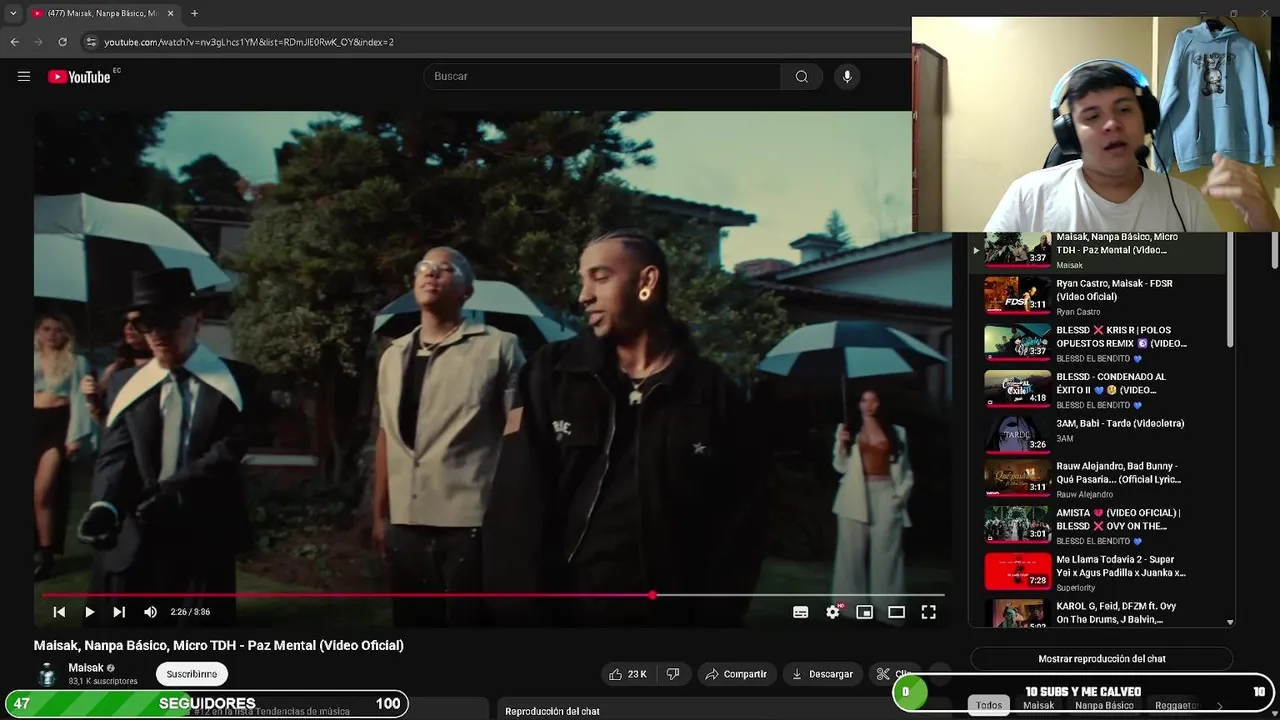Viewport: 1280px width, 720px height.
Task: Toggle subtitles with the captions icon
Action: pyautogui.click(x=800, y=612)
